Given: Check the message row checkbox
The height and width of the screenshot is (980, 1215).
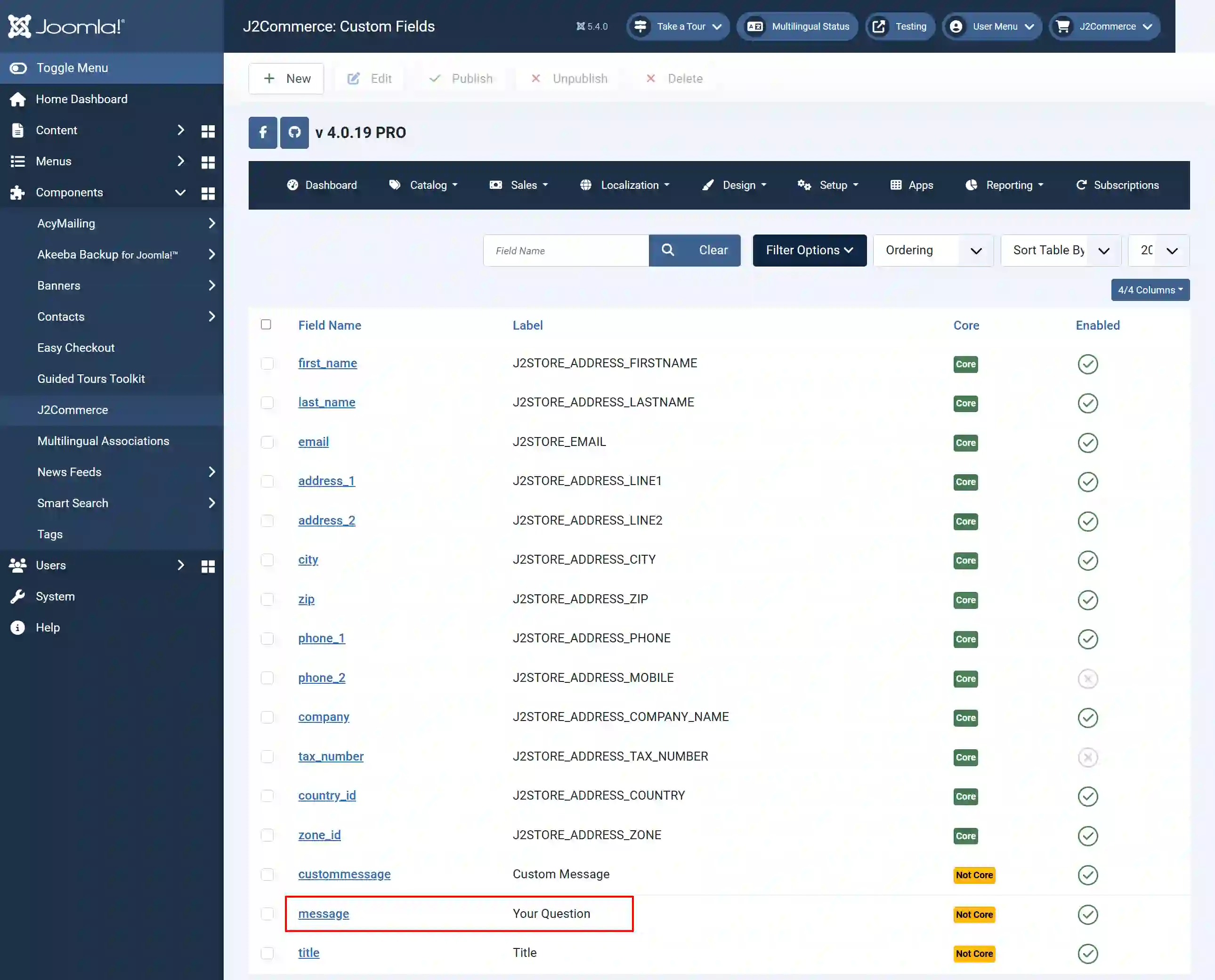Looking at the screenshot, I should click(267, 914).
